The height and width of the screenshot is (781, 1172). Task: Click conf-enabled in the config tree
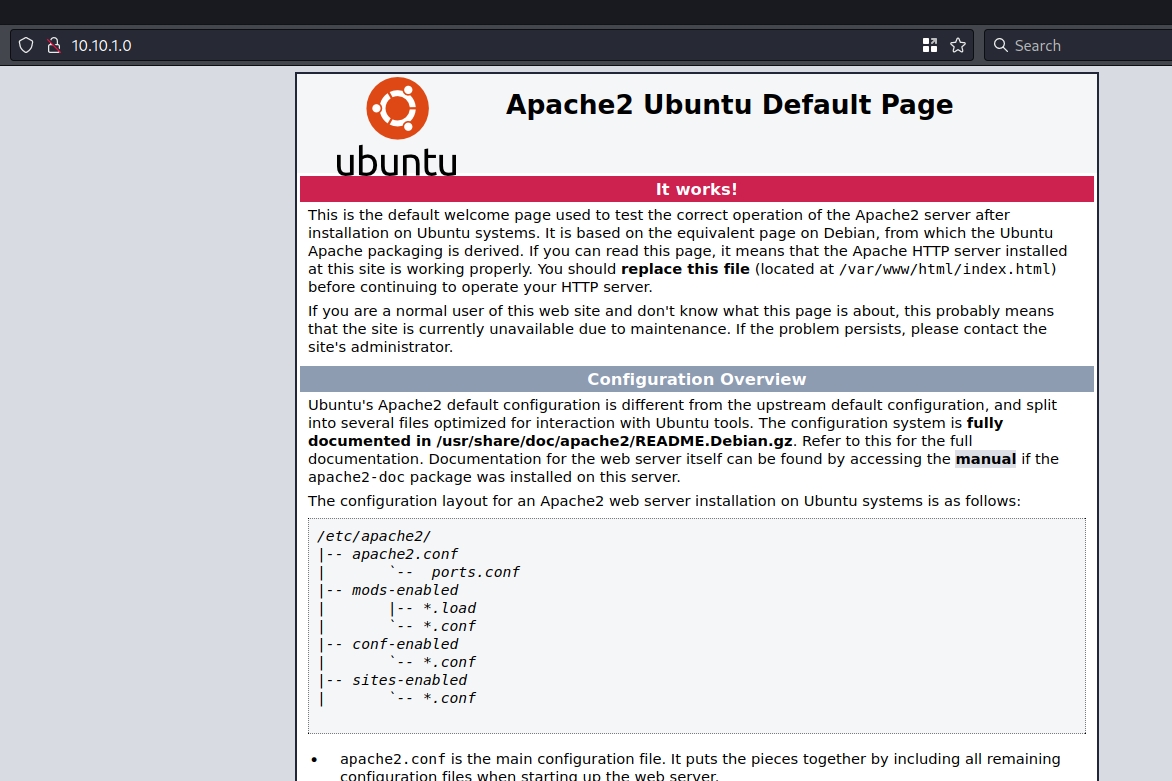[x=405, y=644]
